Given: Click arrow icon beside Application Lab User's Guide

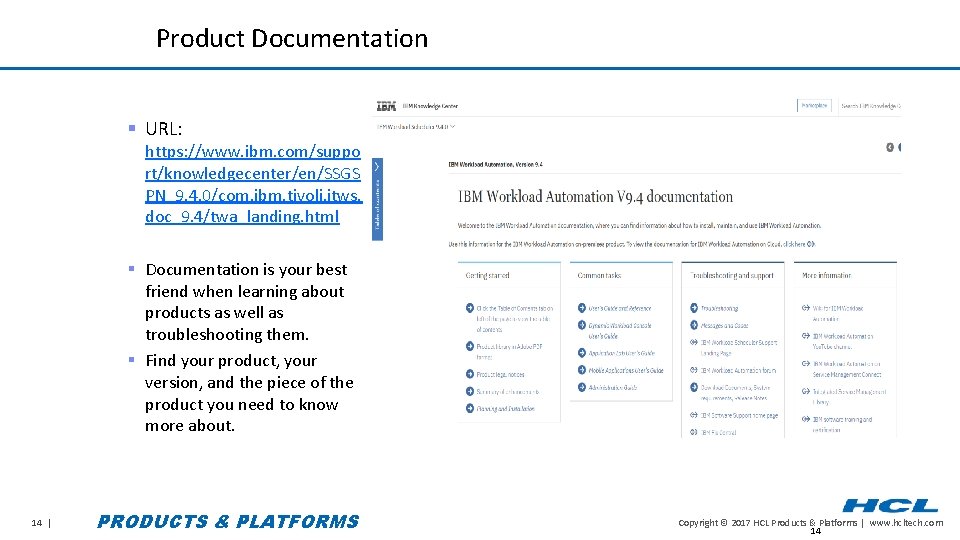Looking at the screenshot, I should (582, 353).
